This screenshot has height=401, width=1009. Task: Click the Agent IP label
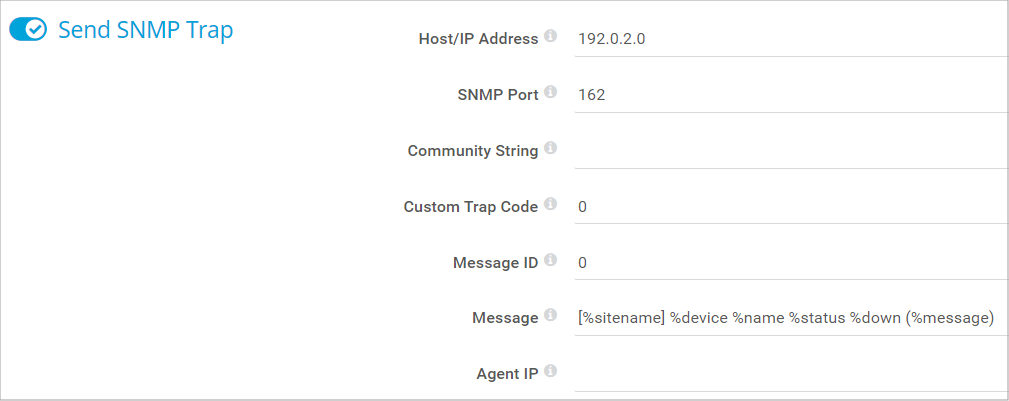coord(507,374)
